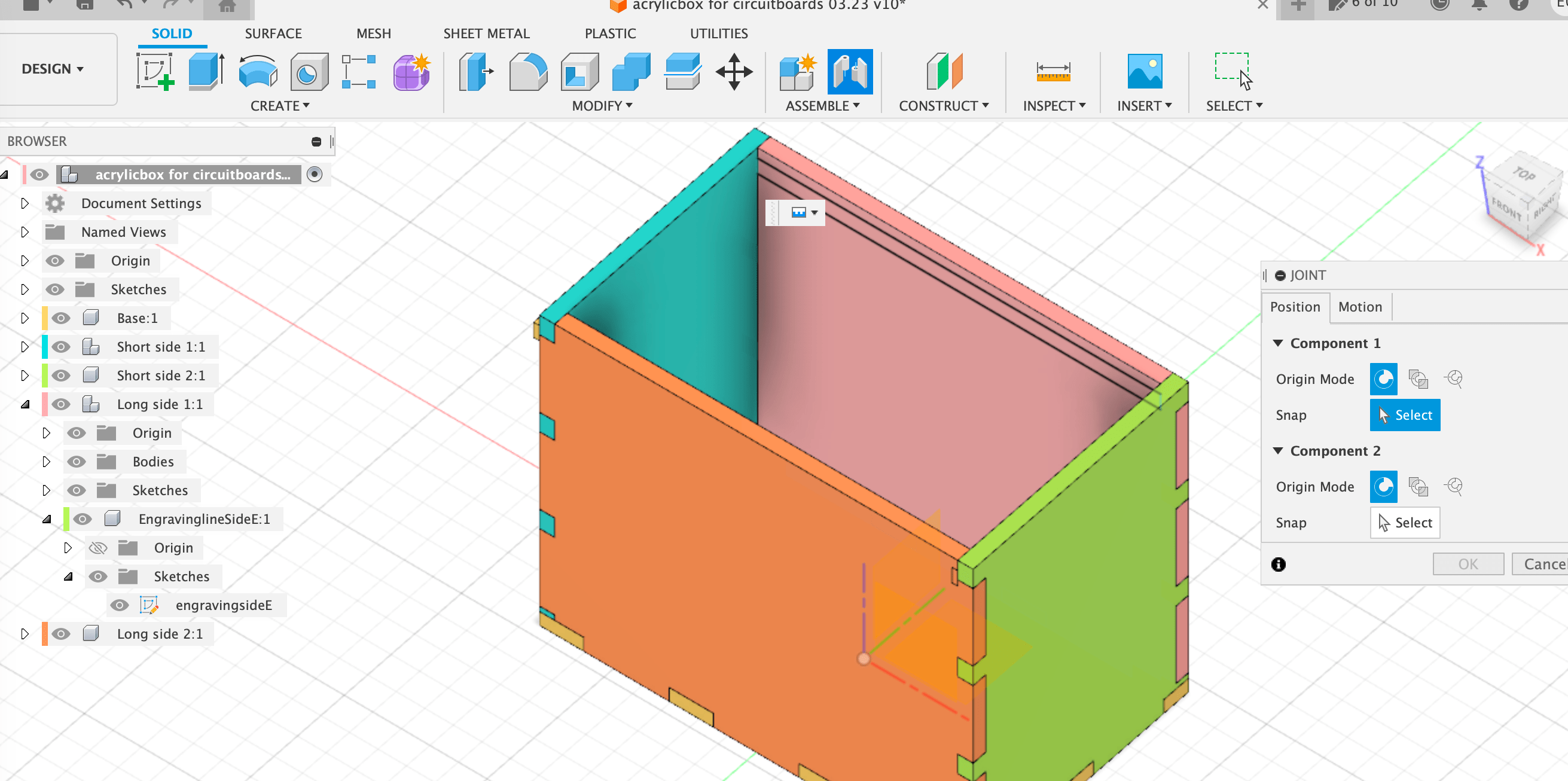Choose Between Two Faces origin mode for Component 2
Screen dimensions: 1568x781
[1418, 486]
